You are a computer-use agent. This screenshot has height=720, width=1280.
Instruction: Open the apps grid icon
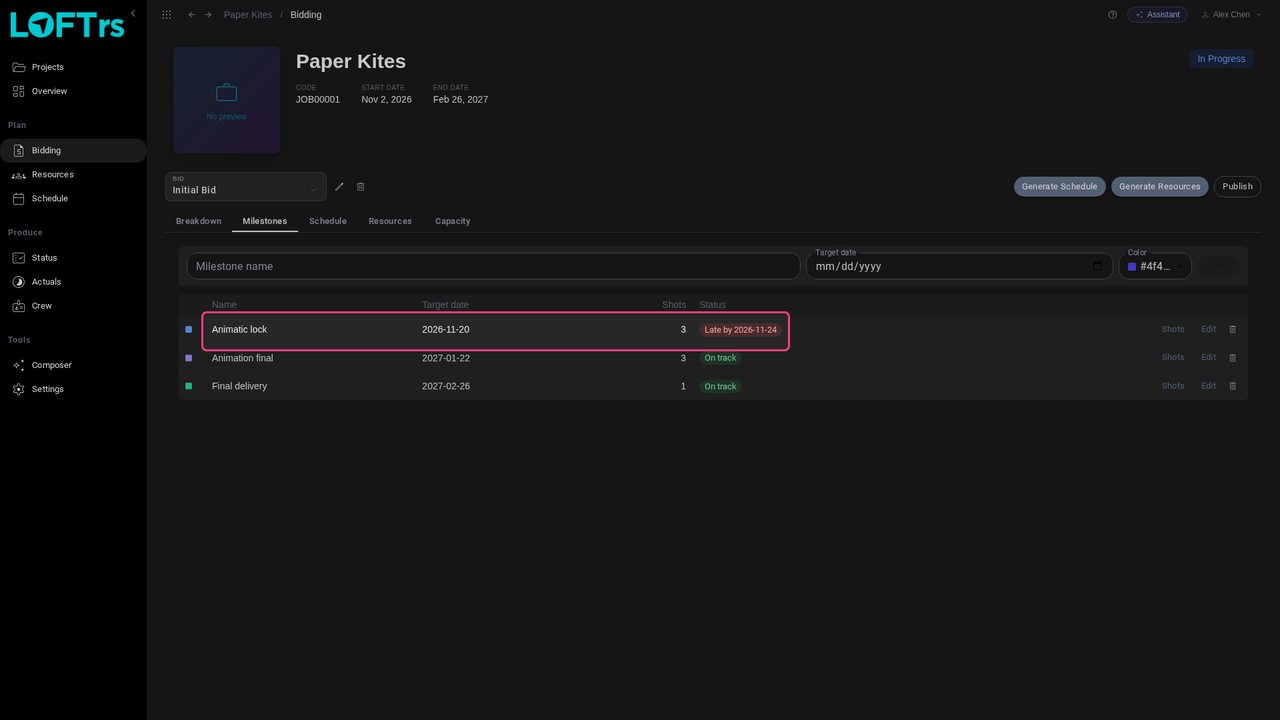[166, 15]
